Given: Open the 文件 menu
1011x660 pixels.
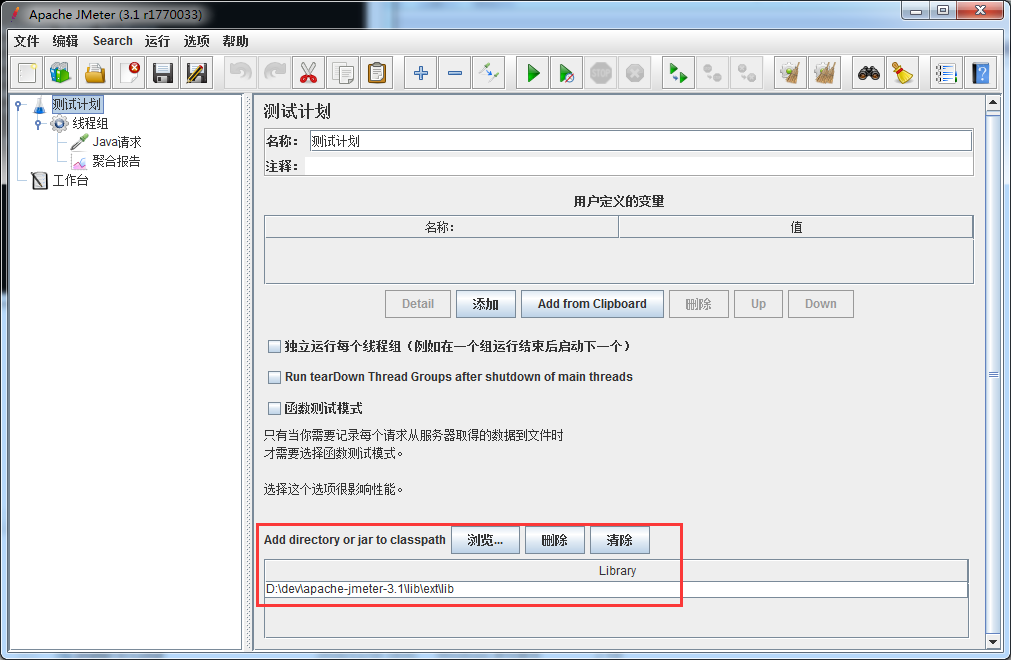Looking at the screenshot, I should (x=26, y=41).
